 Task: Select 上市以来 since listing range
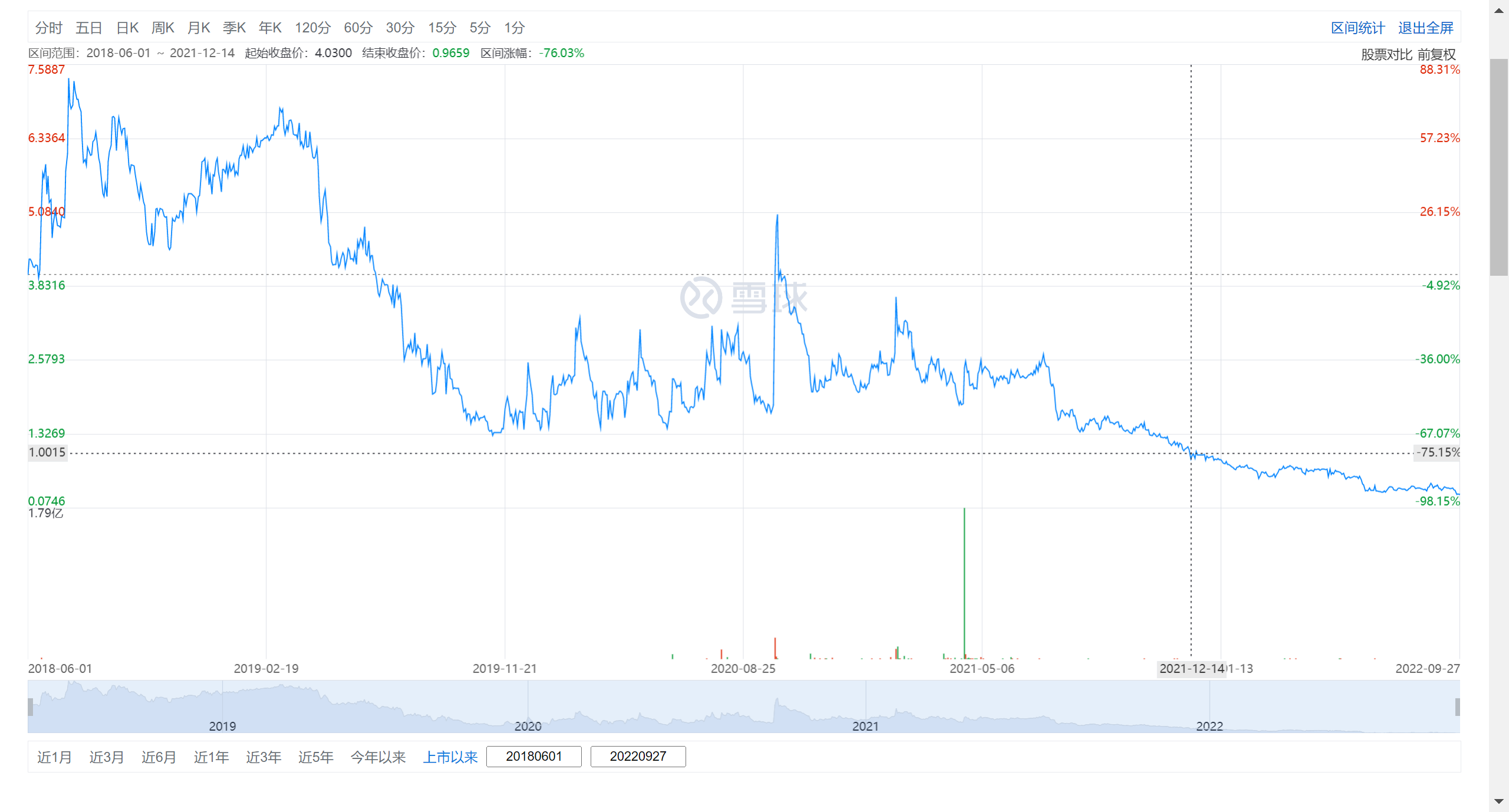[450, 757]
